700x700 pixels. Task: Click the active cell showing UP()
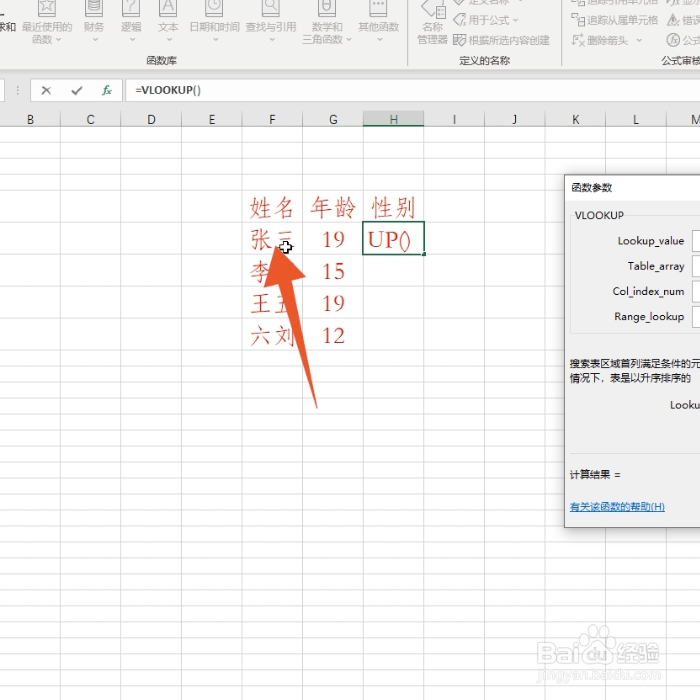tap(393, 239)
